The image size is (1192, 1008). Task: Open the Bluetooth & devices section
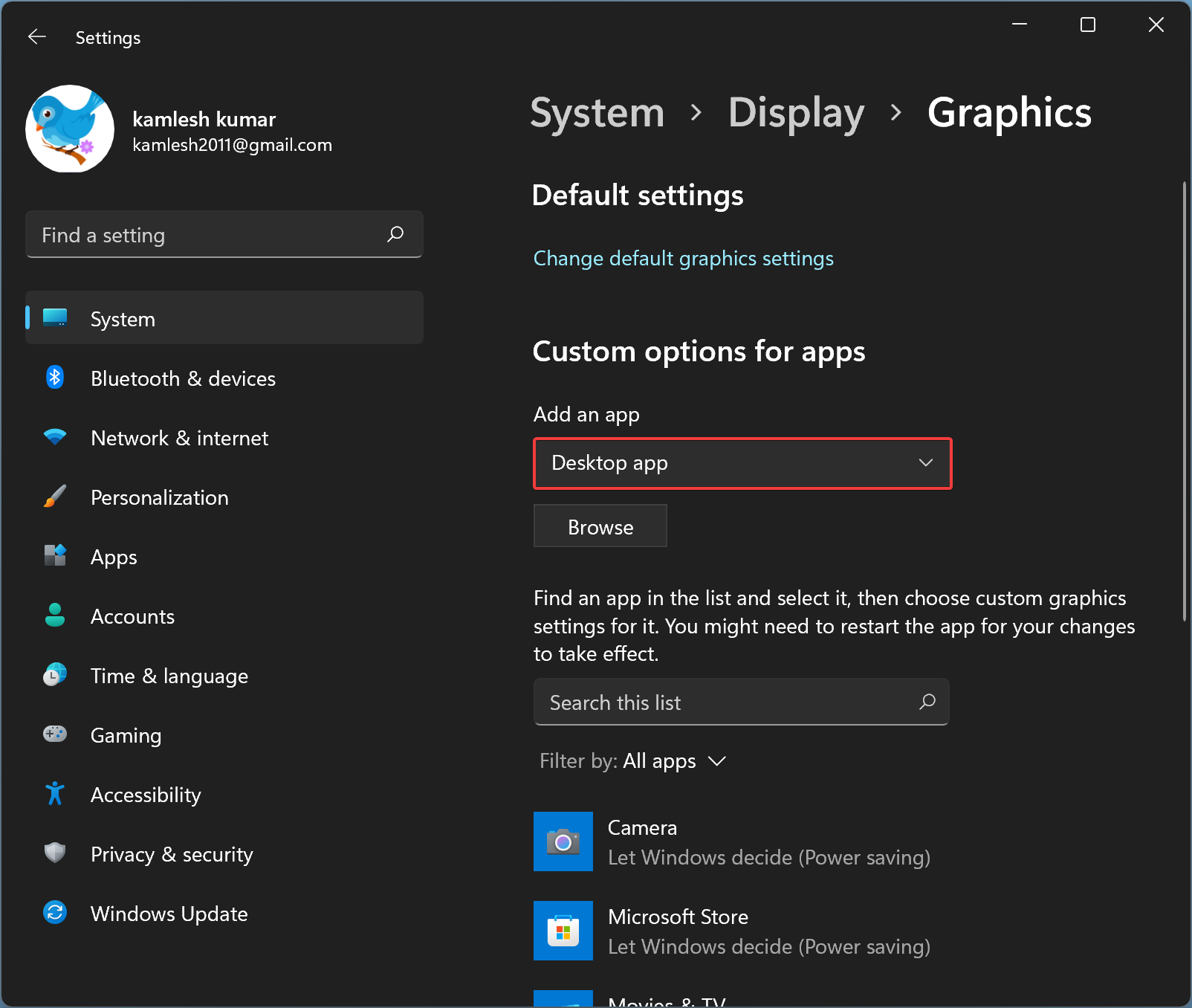click(x=224, y=378)
